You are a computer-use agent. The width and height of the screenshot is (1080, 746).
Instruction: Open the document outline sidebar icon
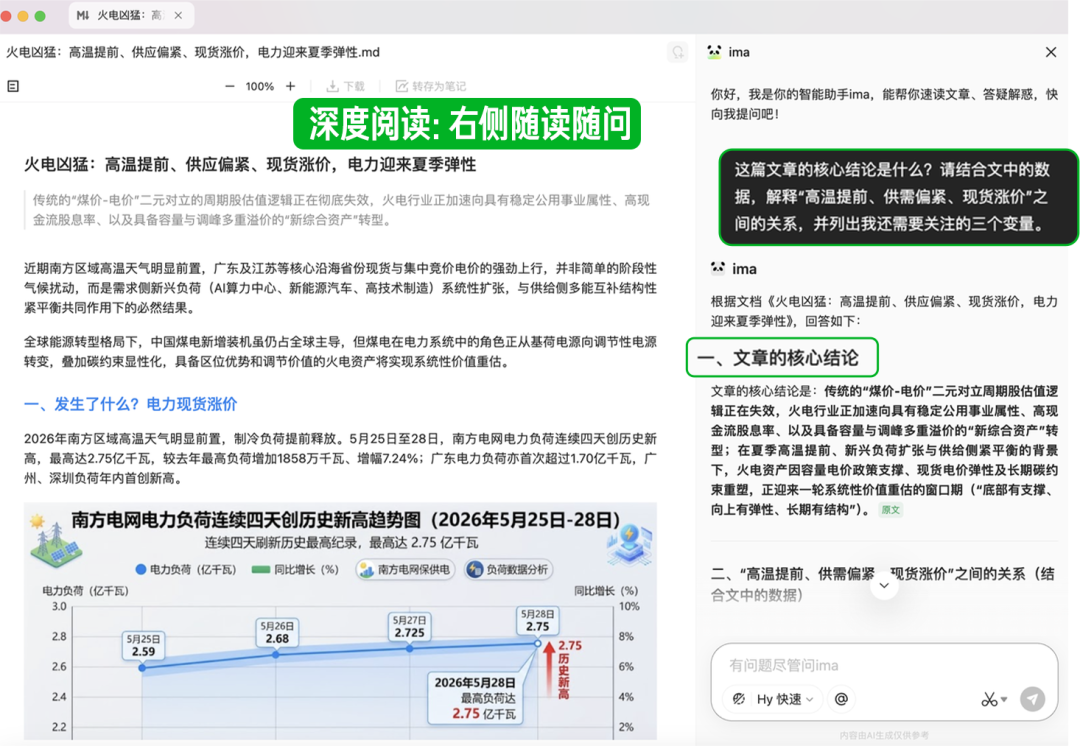pos(13,86)
